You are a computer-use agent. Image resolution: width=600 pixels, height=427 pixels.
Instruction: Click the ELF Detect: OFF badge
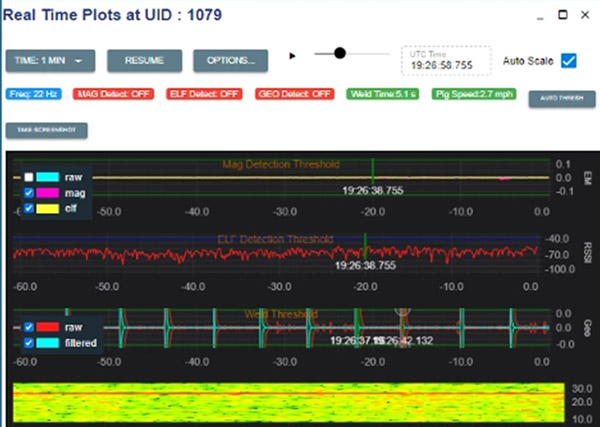204,94
